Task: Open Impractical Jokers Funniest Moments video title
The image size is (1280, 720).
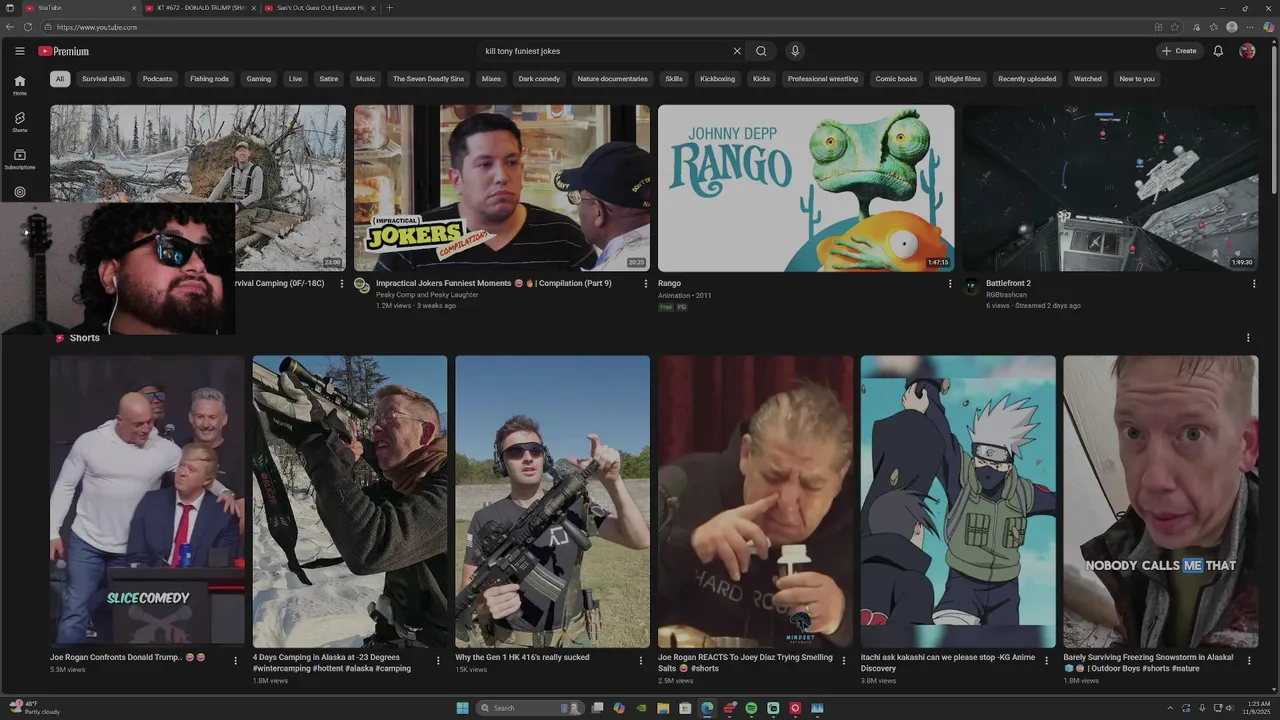Action: pos(494,283)
